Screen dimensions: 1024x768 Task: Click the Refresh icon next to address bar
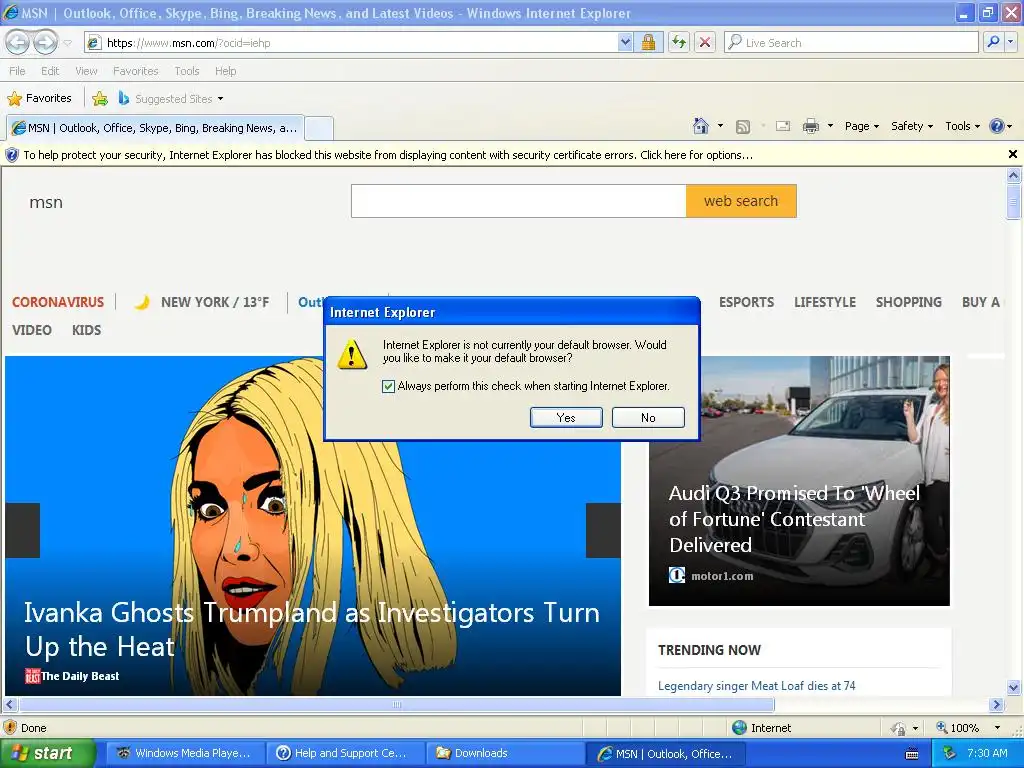tap(679, 42)
